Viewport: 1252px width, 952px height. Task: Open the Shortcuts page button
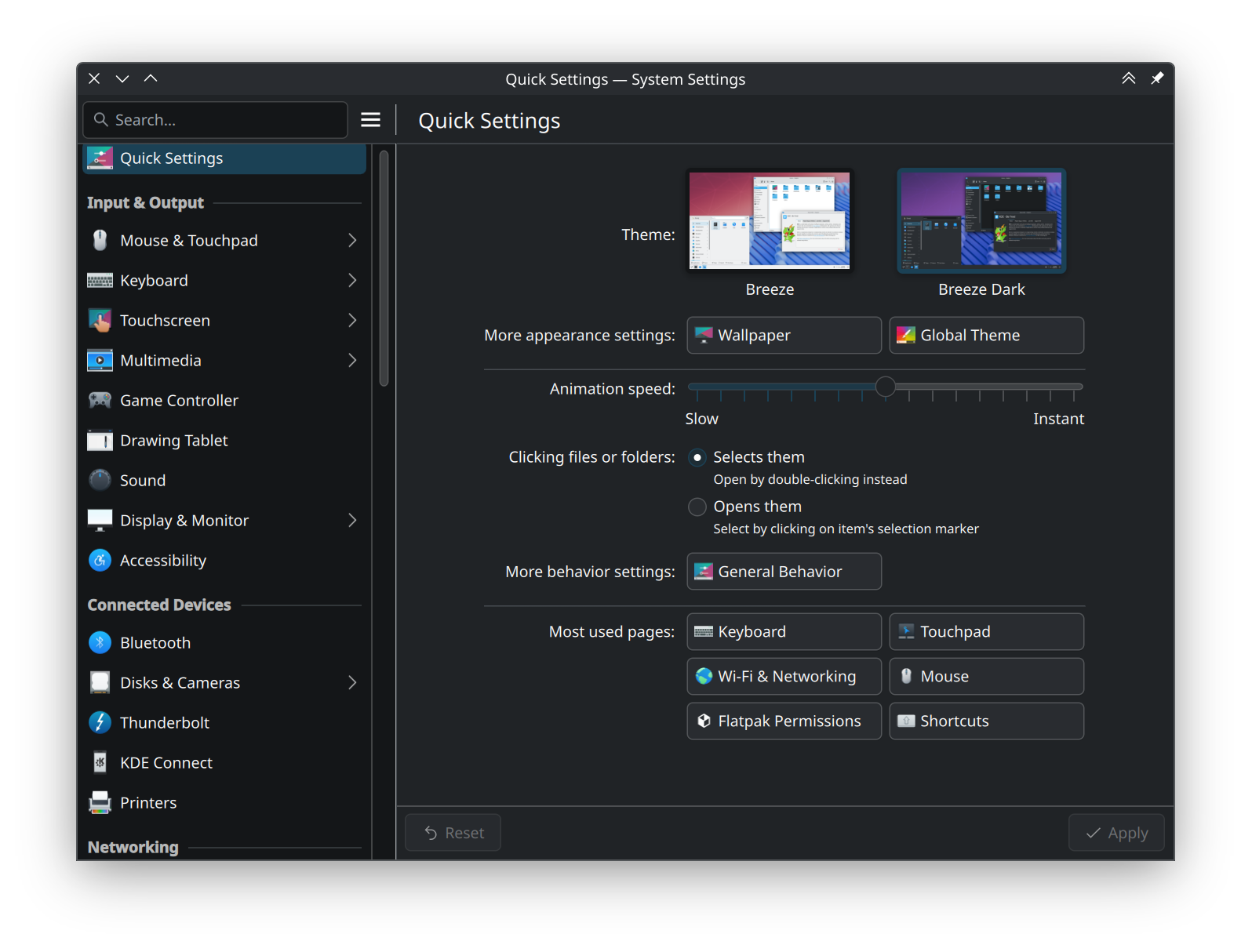(987, 721)
